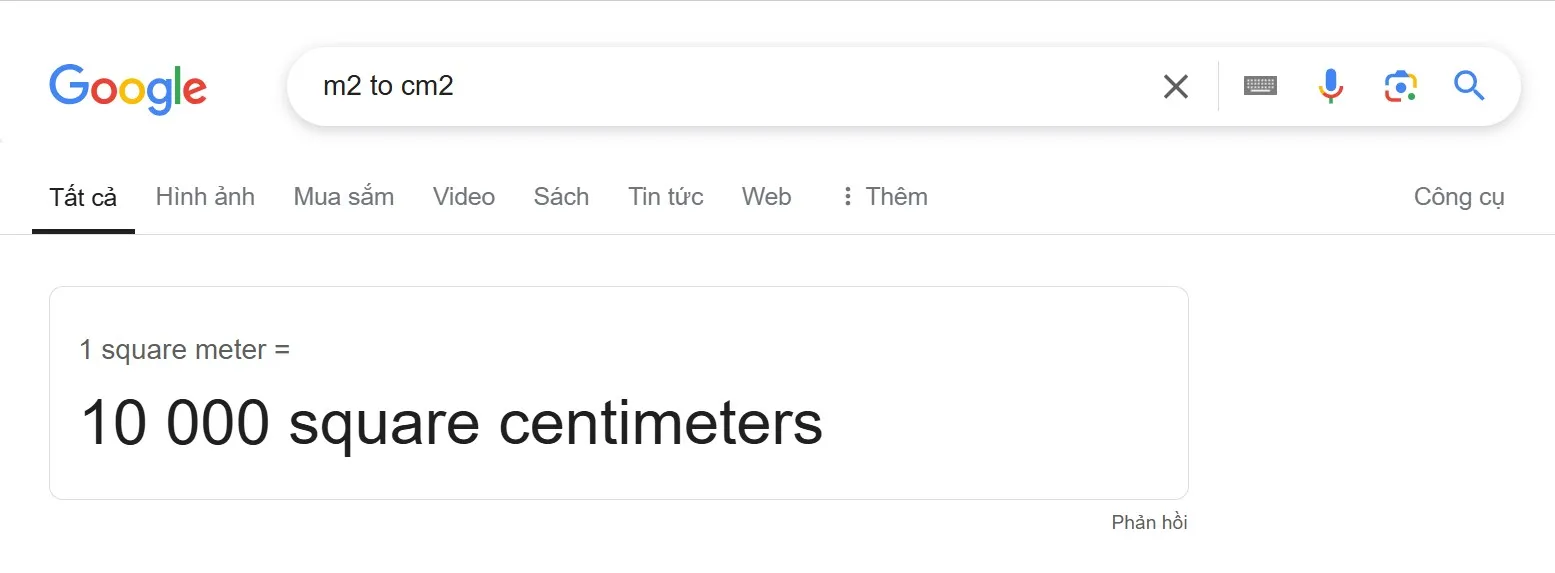Click the '10 000 square centimeters' result text

point(451,424)
